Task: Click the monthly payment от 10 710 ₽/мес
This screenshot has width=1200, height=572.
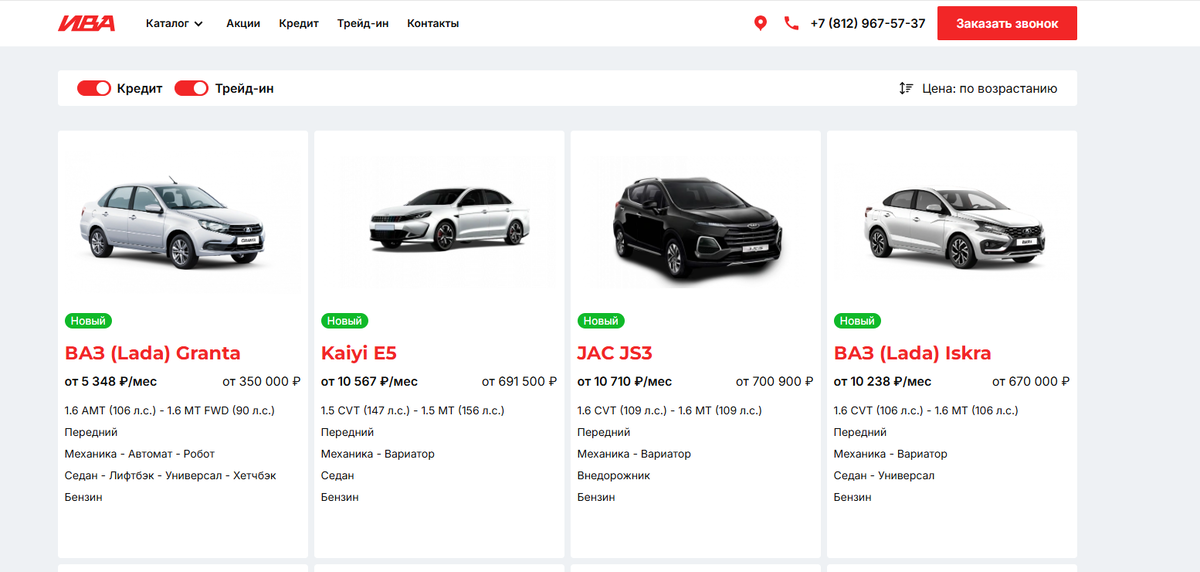Action: [x=625, y=382]
